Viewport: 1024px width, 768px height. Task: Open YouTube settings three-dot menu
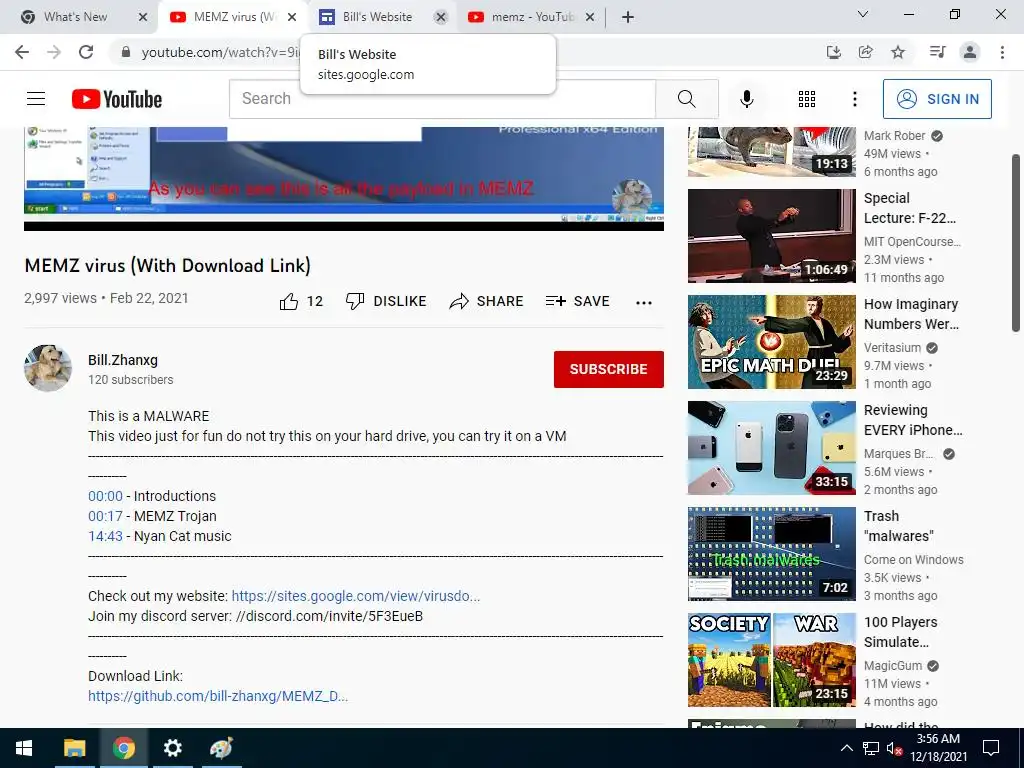click(854, 99)
